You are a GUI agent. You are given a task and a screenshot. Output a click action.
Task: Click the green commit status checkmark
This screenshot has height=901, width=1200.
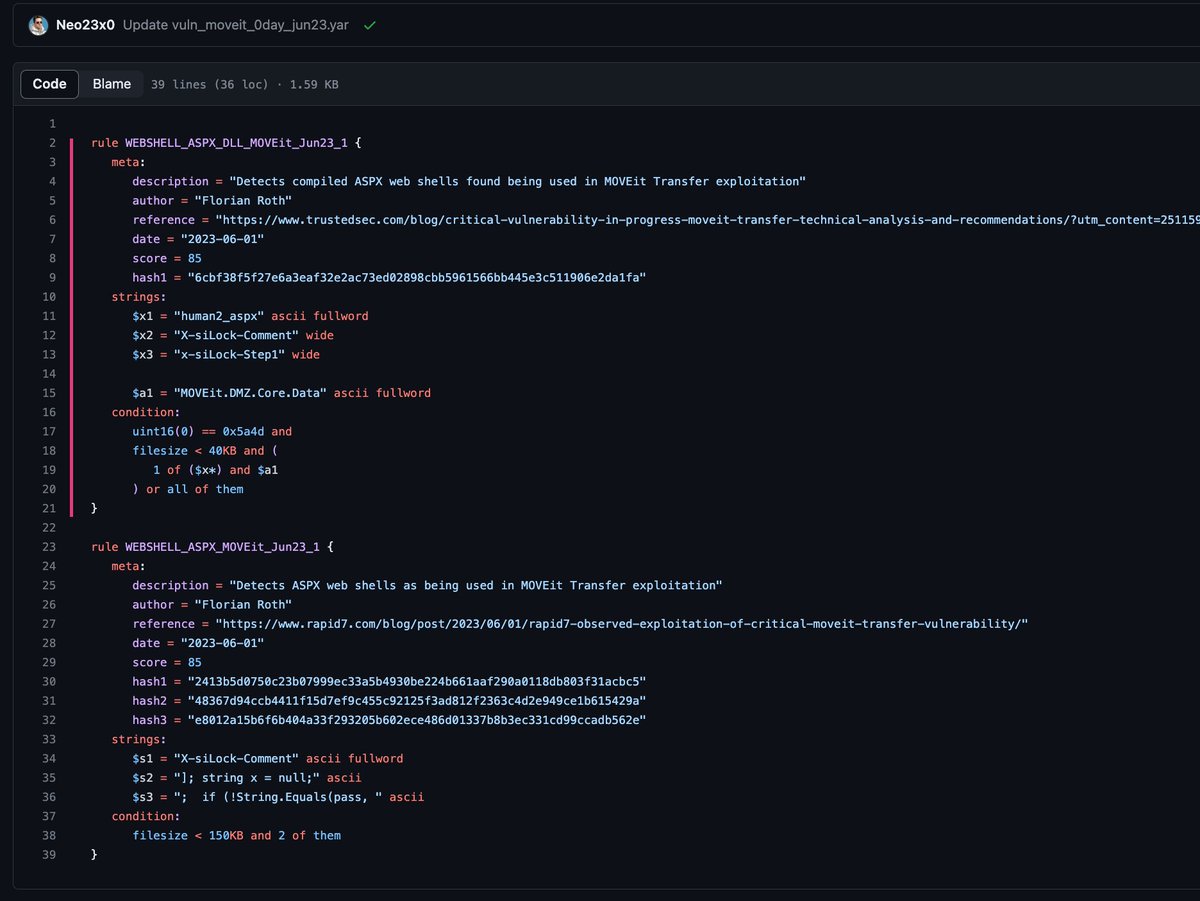(x=369, y=25)
